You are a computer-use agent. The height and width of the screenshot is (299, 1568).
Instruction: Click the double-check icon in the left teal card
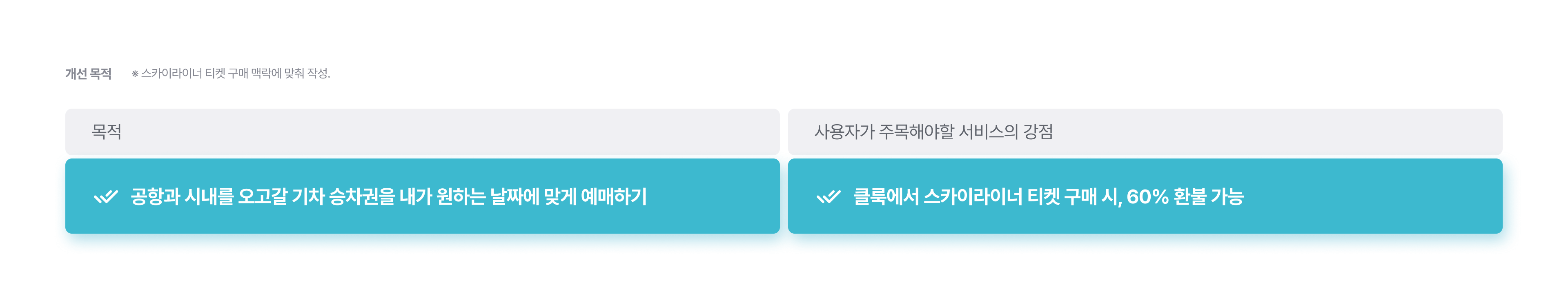click(105, 197)
